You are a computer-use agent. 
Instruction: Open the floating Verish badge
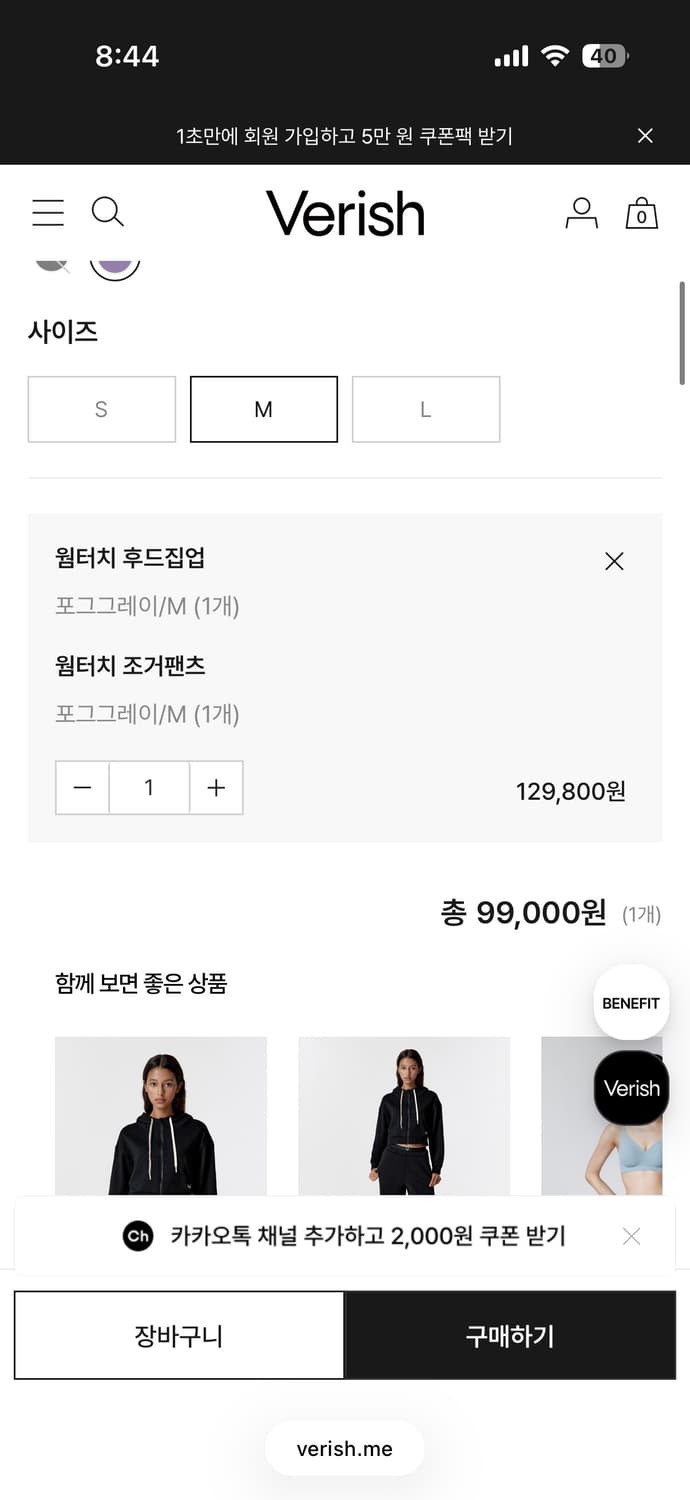pyautogui.click(x=630, y=1088)
